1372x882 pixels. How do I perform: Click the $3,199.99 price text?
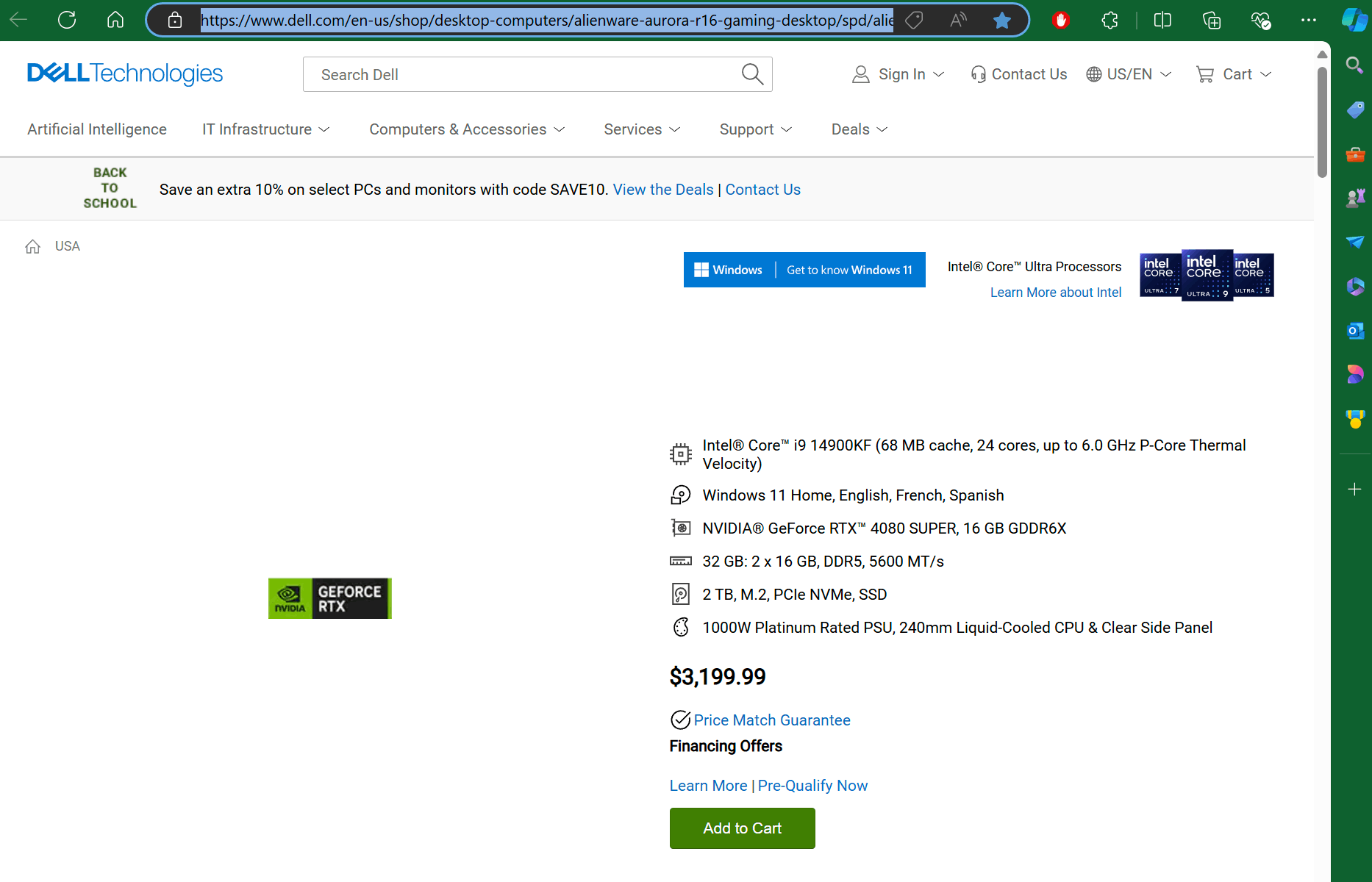tap(718, 676)
